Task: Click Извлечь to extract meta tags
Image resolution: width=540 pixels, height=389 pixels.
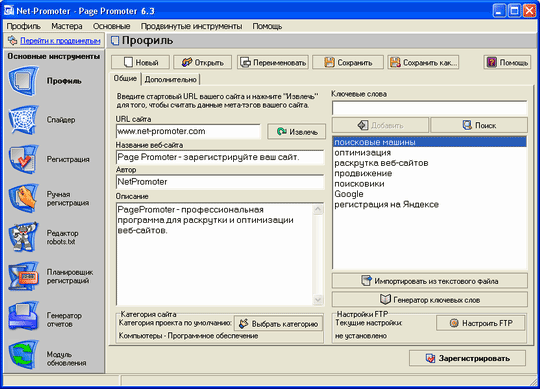Action: coord(297,132)
